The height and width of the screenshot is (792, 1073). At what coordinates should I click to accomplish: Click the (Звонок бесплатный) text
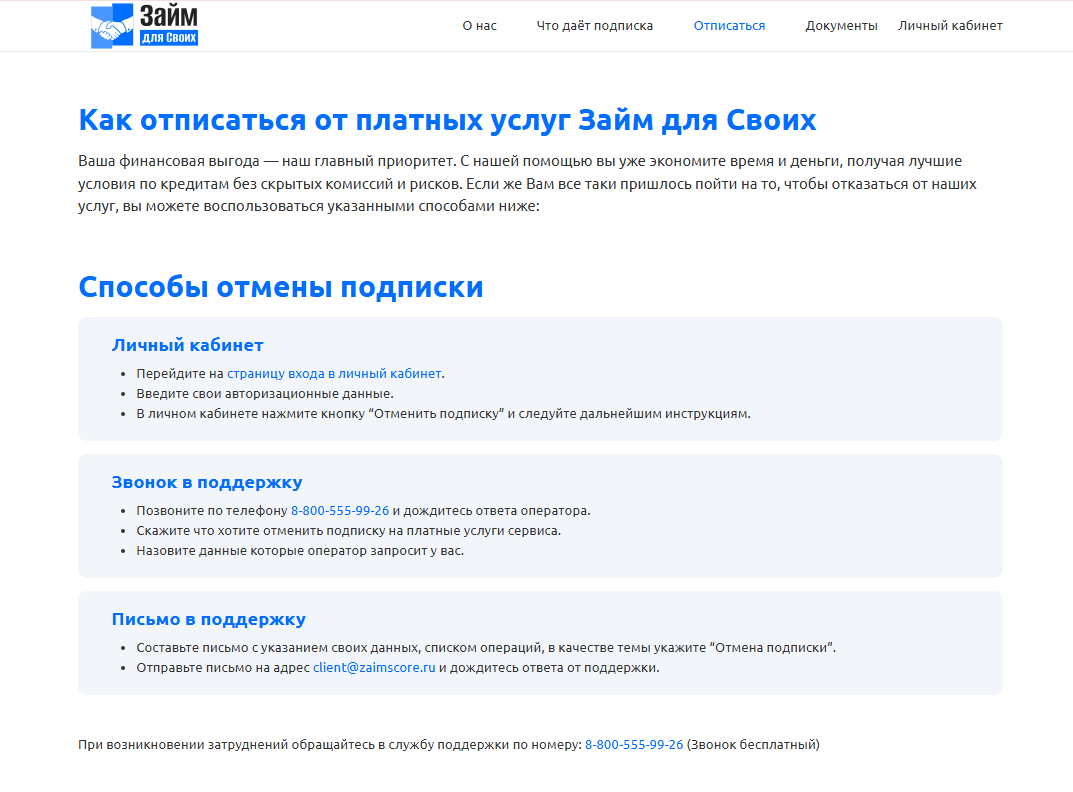pos(753,745)
